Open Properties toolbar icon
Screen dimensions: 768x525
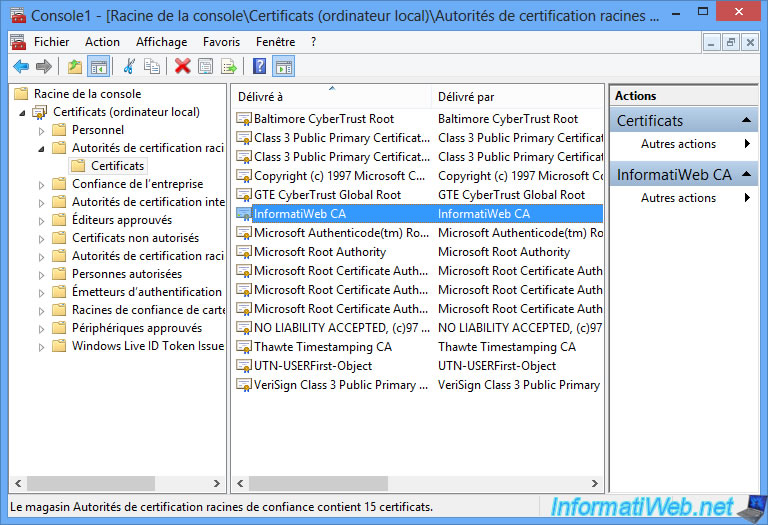pos(206,66)
